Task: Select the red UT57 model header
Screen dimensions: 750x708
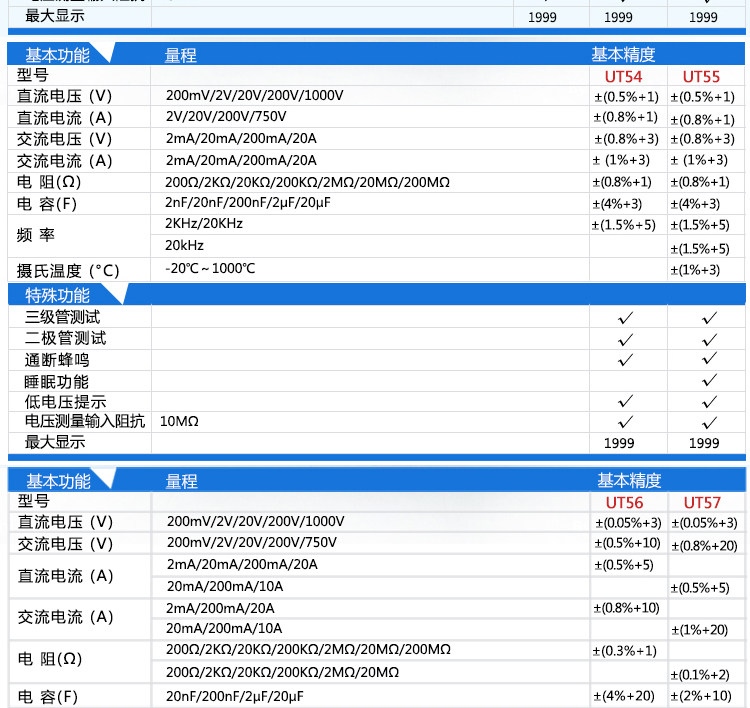Action: [702, 503]
